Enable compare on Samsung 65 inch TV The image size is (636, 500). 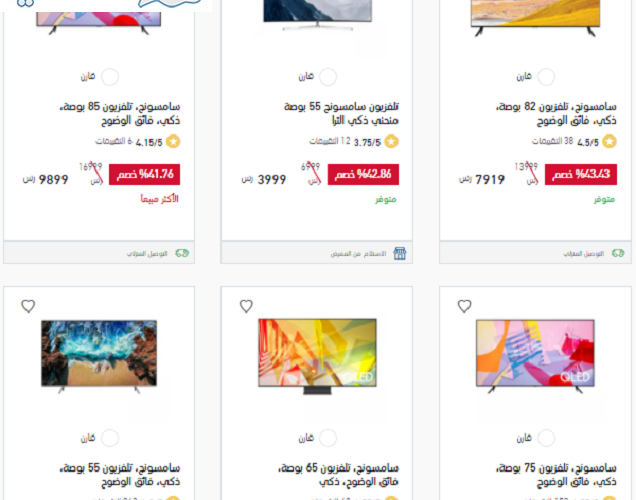[x=328, y=438]
